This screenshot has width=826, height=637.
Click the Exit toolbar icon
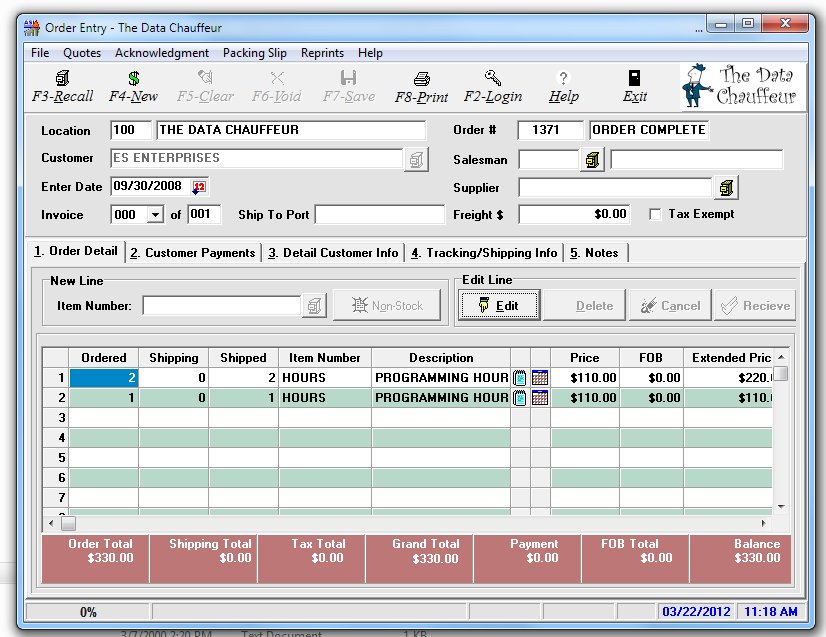point(634,78)
